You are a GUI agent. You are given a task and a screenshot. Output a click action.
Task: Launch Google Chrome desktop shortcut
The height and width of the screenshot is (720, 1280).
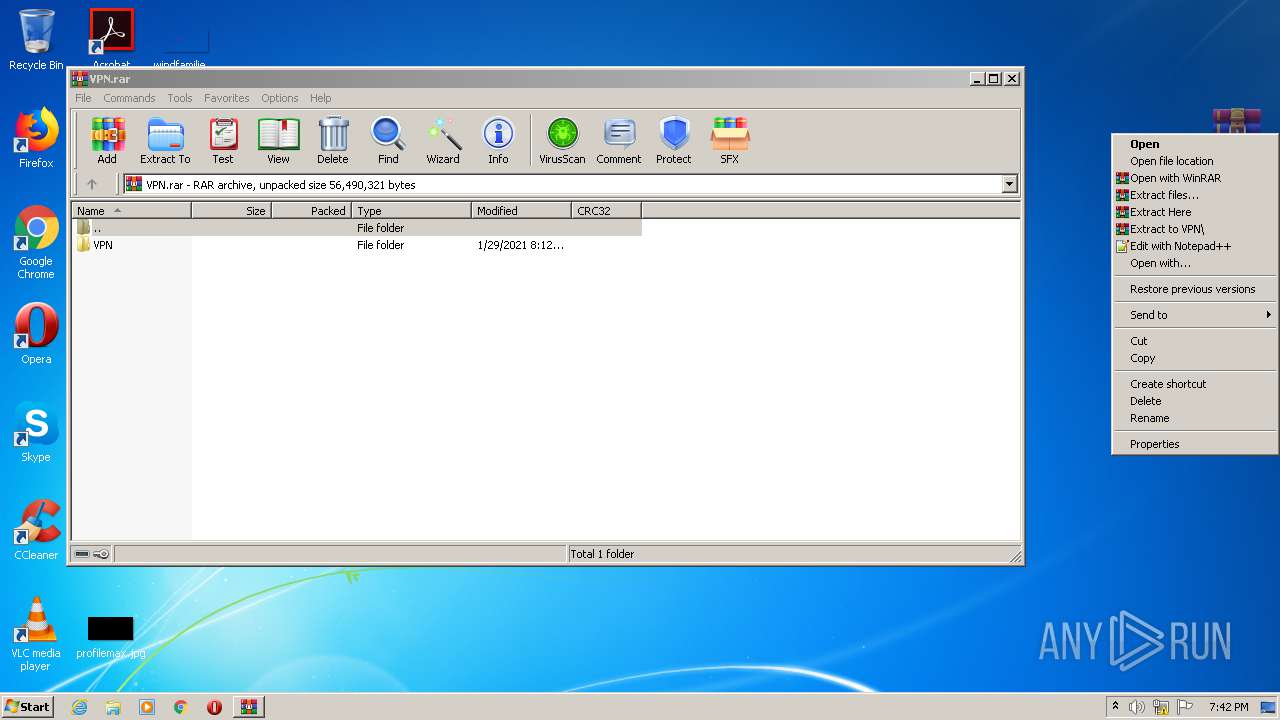(x=36, y=243)
